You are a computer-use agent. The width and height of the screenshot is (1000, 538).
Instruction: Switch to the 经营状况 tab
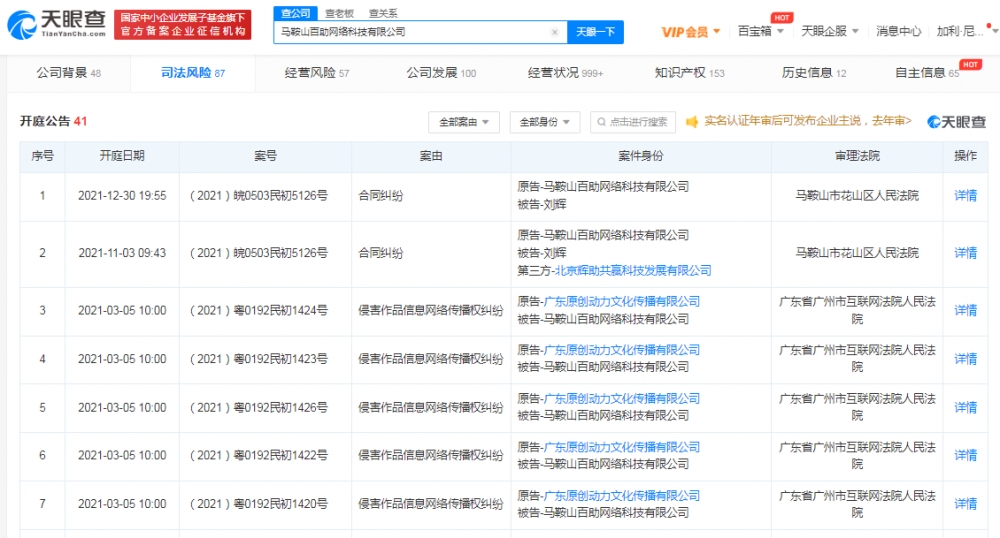pyautogui.click(x=566, y=73)
